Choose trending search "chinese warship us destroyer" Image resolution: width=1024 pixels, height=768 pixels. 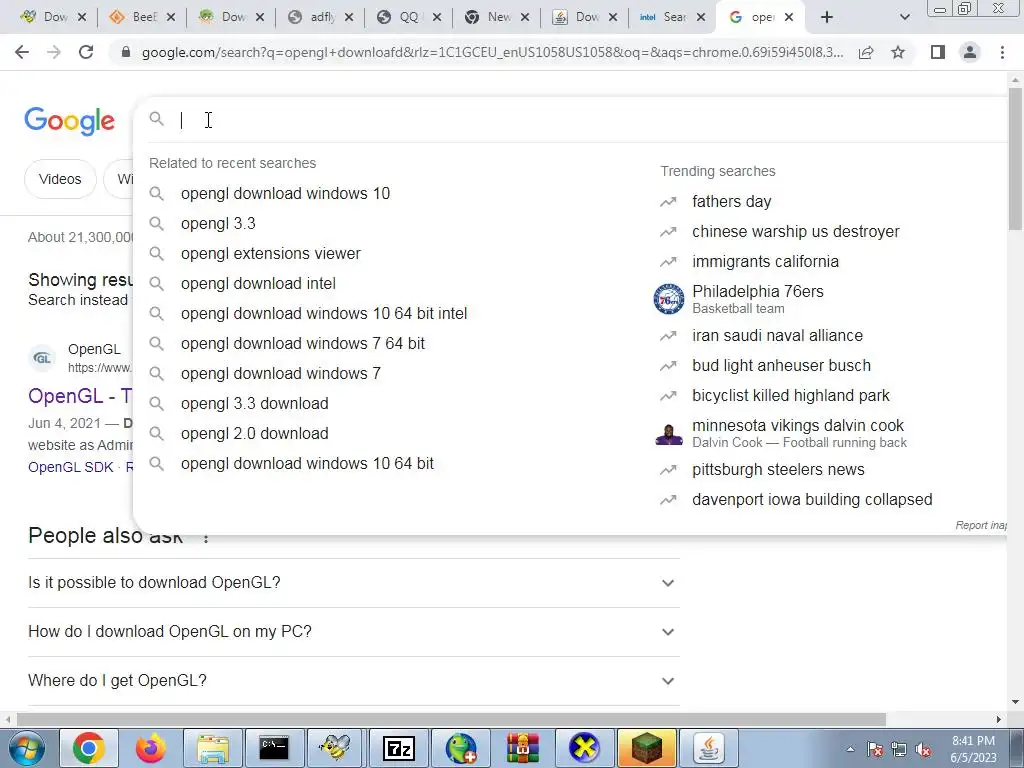[795, 232]
